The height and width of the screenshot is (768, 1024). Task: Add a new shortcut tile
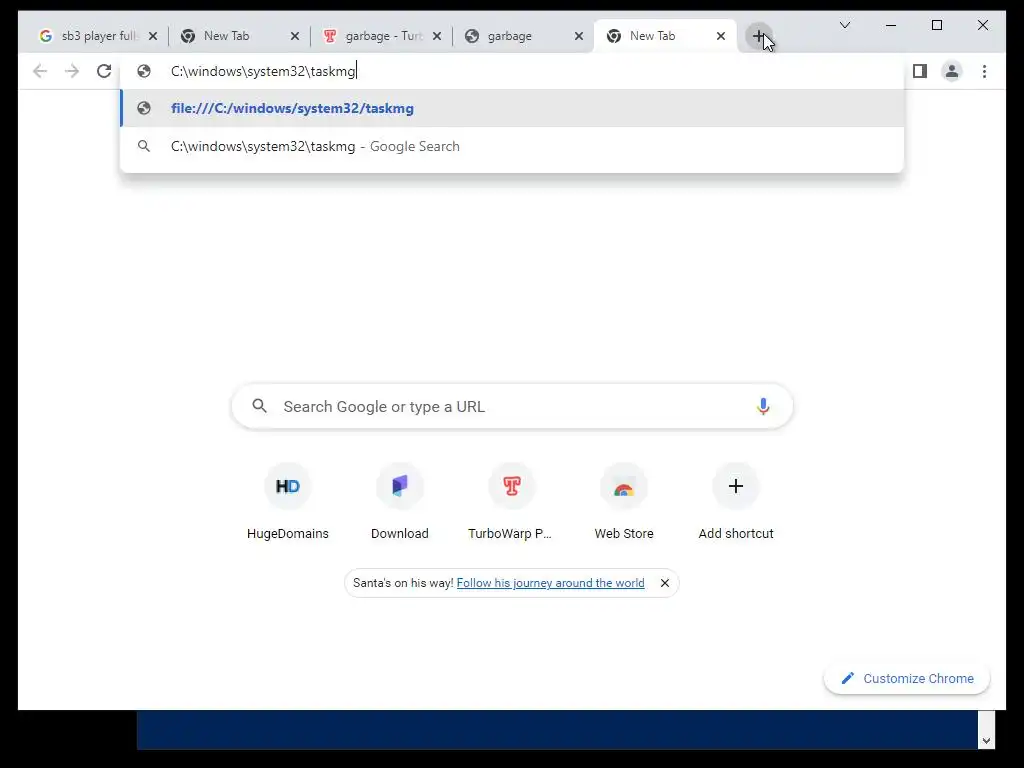coord(736,502)
